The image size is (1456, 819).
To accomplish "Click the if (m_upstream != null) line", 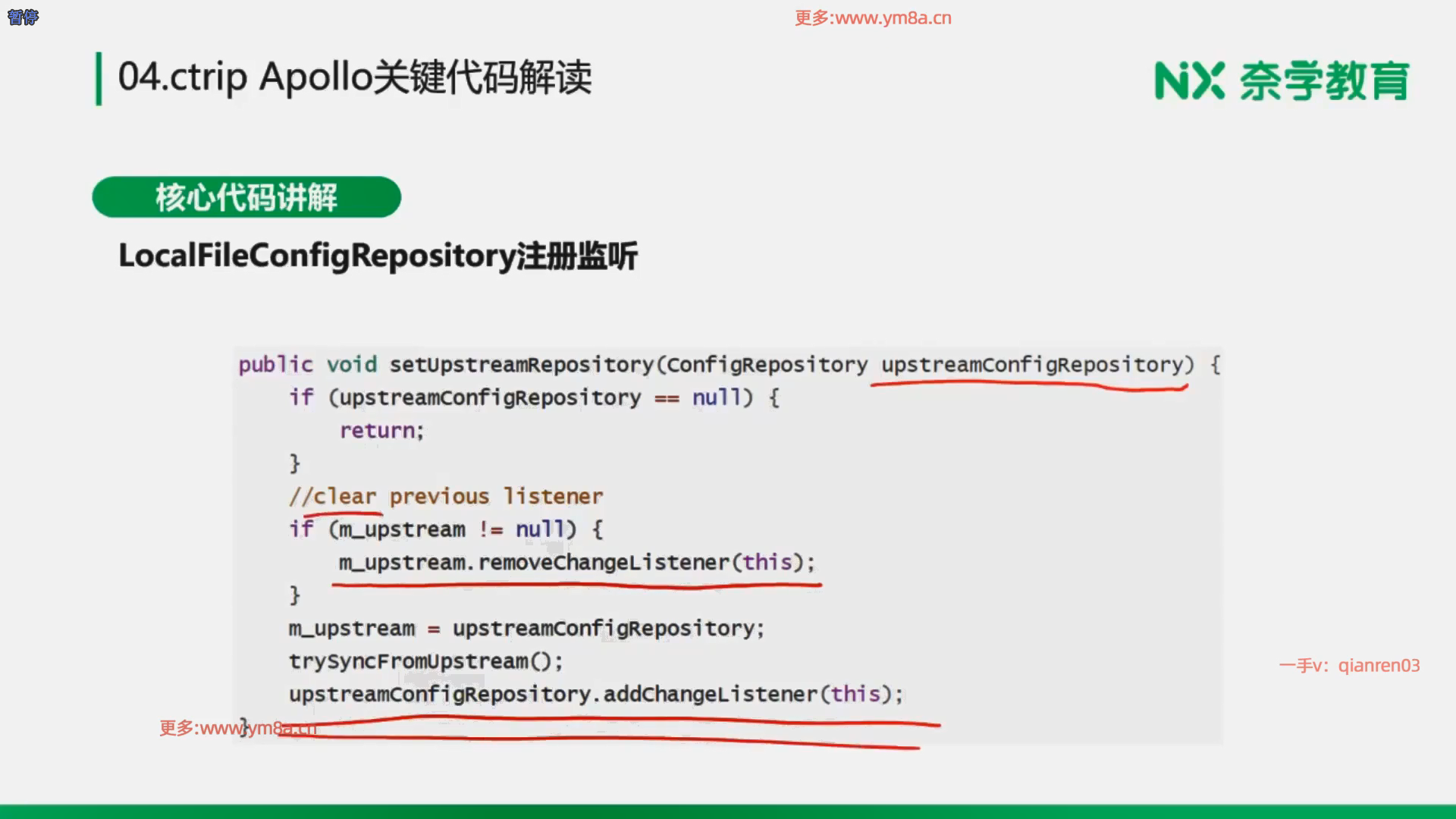I will pos(446,529).
